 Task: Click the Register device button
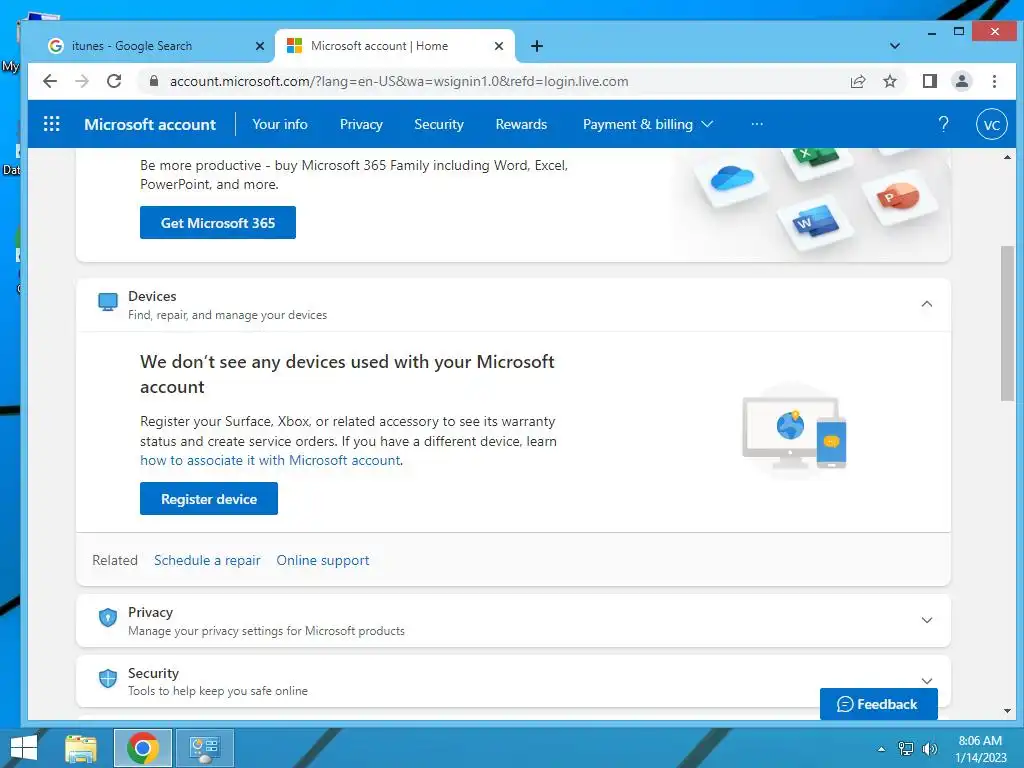coord(209,499)
